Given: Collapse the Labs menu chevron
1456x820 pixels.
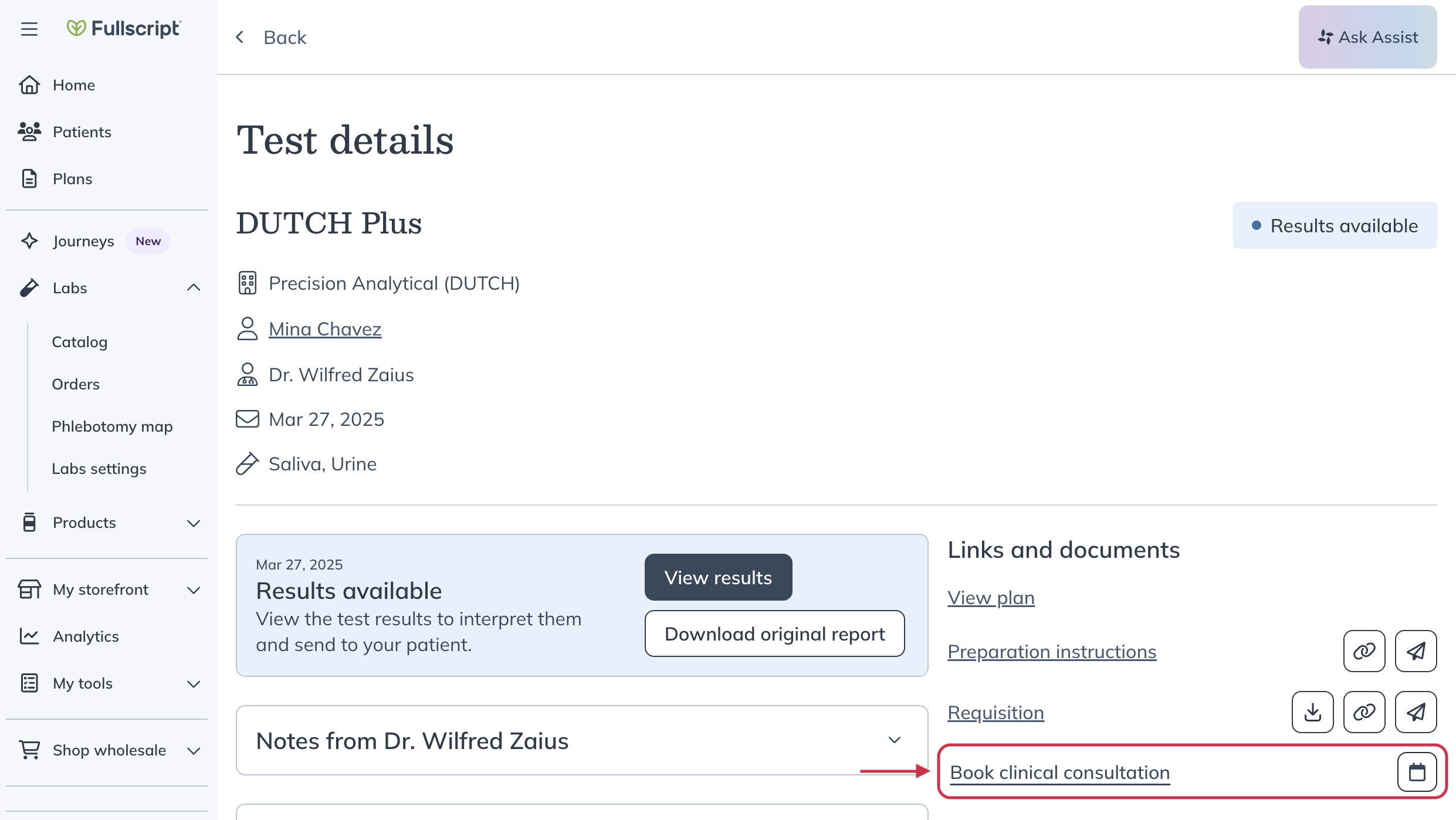Looking at the screenshot, I should (x=194, y=287).
